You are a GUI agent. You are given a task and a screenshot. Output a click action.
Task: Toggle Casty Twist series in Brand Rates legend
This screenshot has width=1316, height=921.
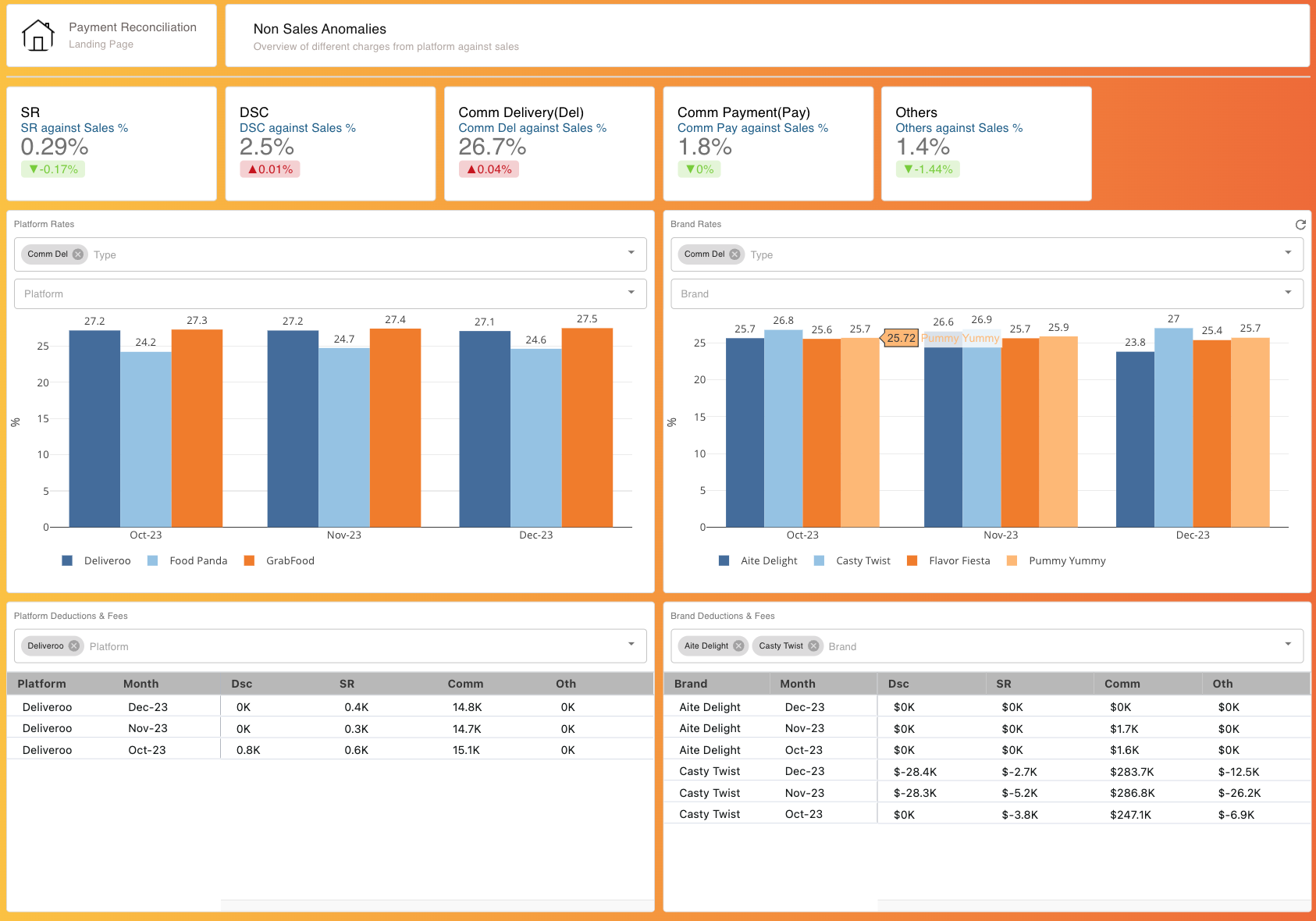[852, 560]
